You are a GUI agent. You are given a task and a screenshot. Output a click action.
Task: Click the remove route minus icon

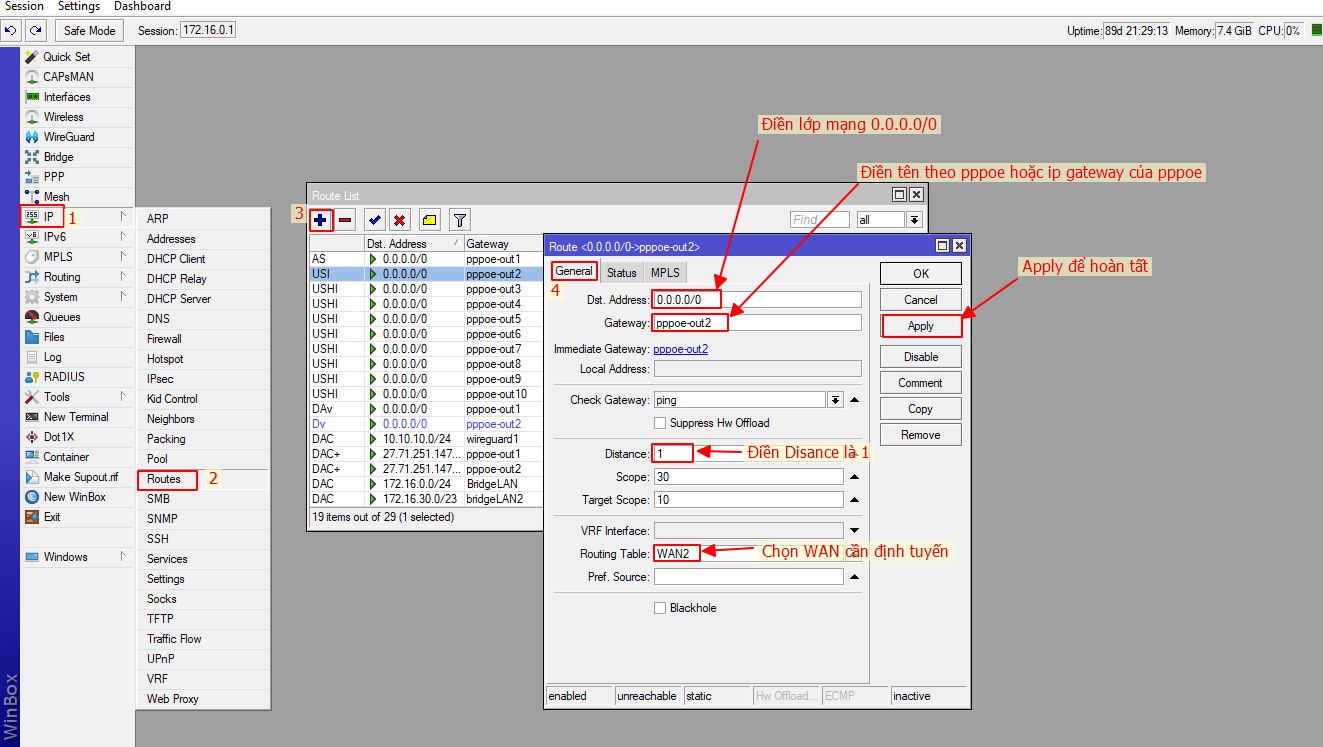pyautogui.click(x=345, y=219)
